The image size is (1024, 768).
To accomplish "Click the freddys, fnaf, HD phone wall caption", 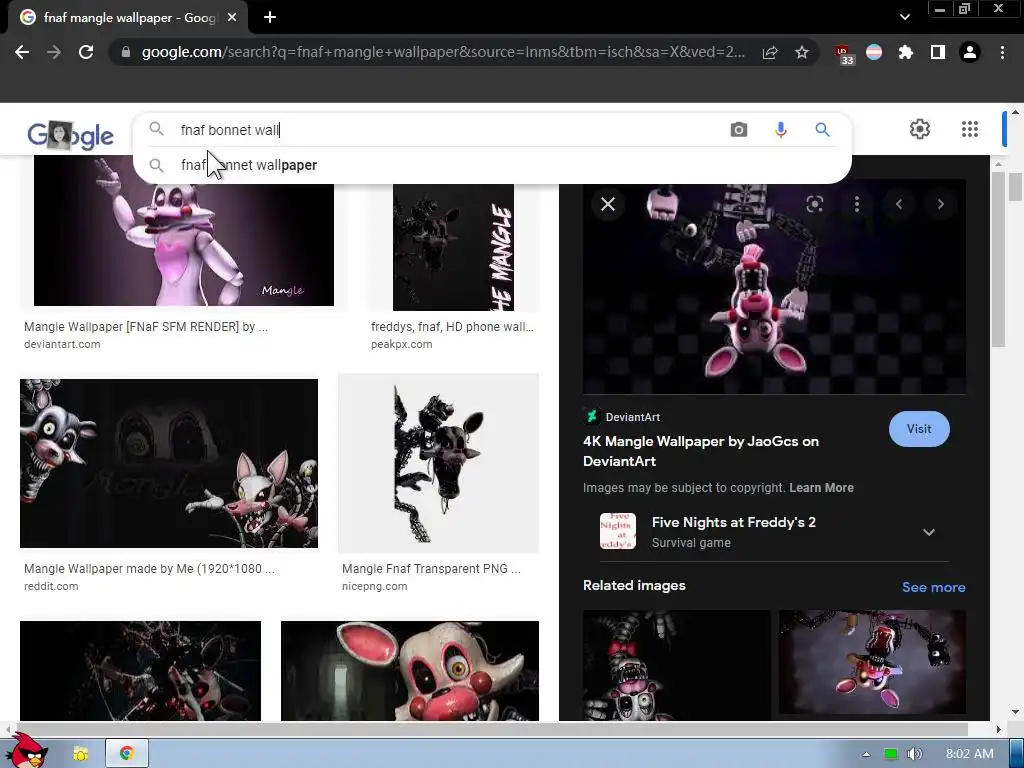I will pos(452,327).
